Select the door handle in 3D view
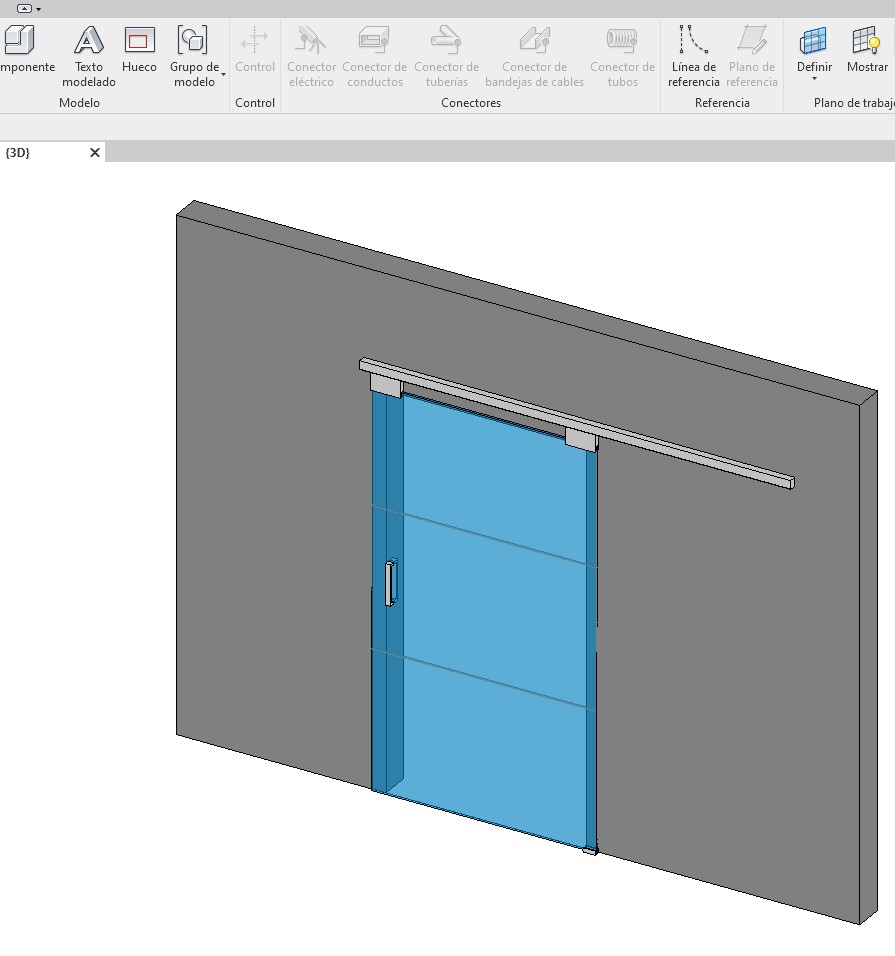This screenshot has height=956, width=895. (x=390, y=583)
